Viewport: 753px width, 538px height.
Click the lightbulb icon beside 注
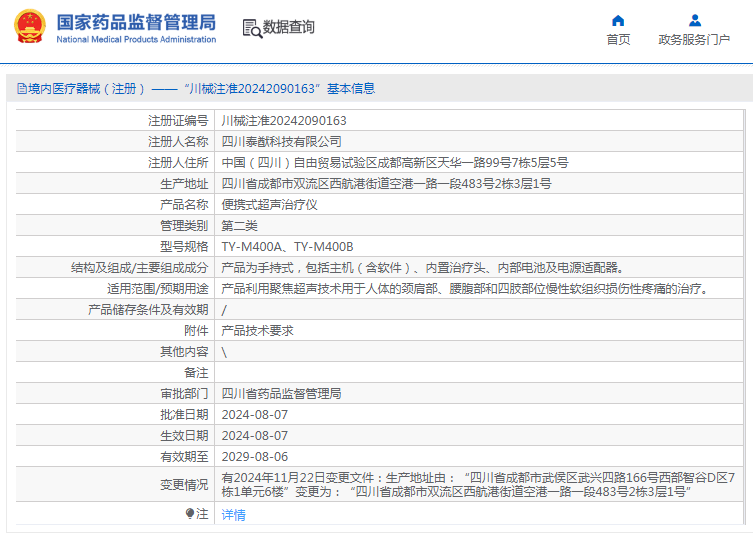(x=190, y=514)
